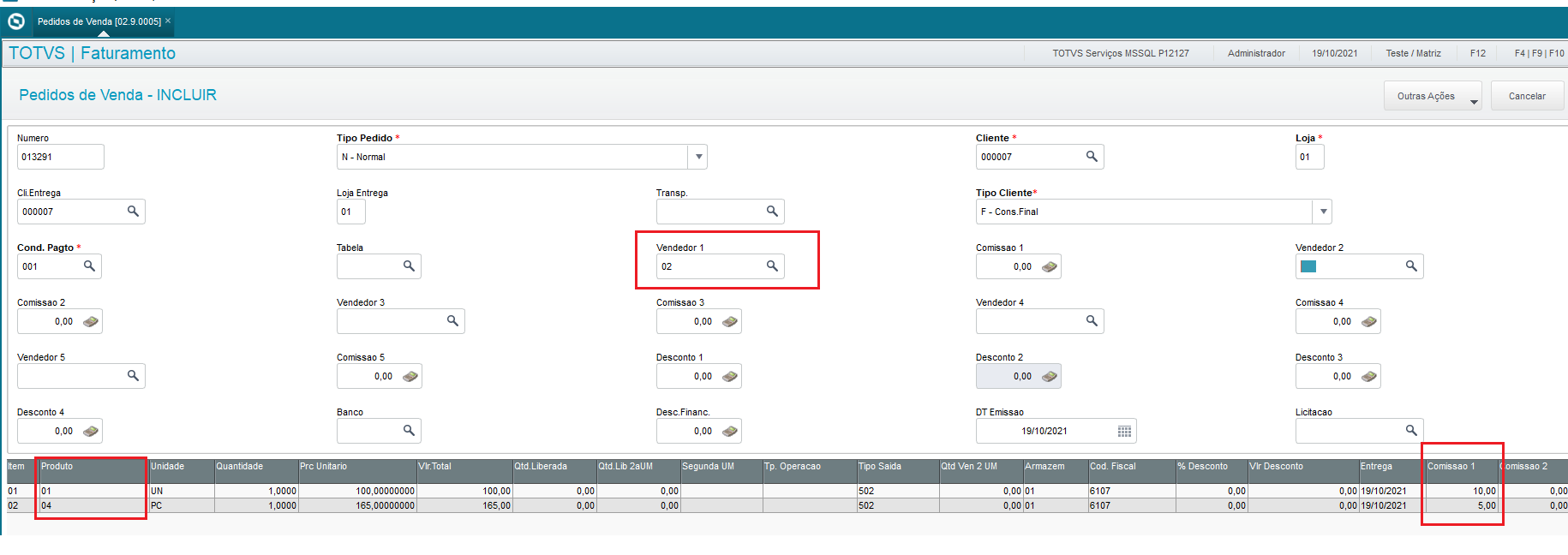Open Transp. lookup magnifier icon

(x=772, y=212)
